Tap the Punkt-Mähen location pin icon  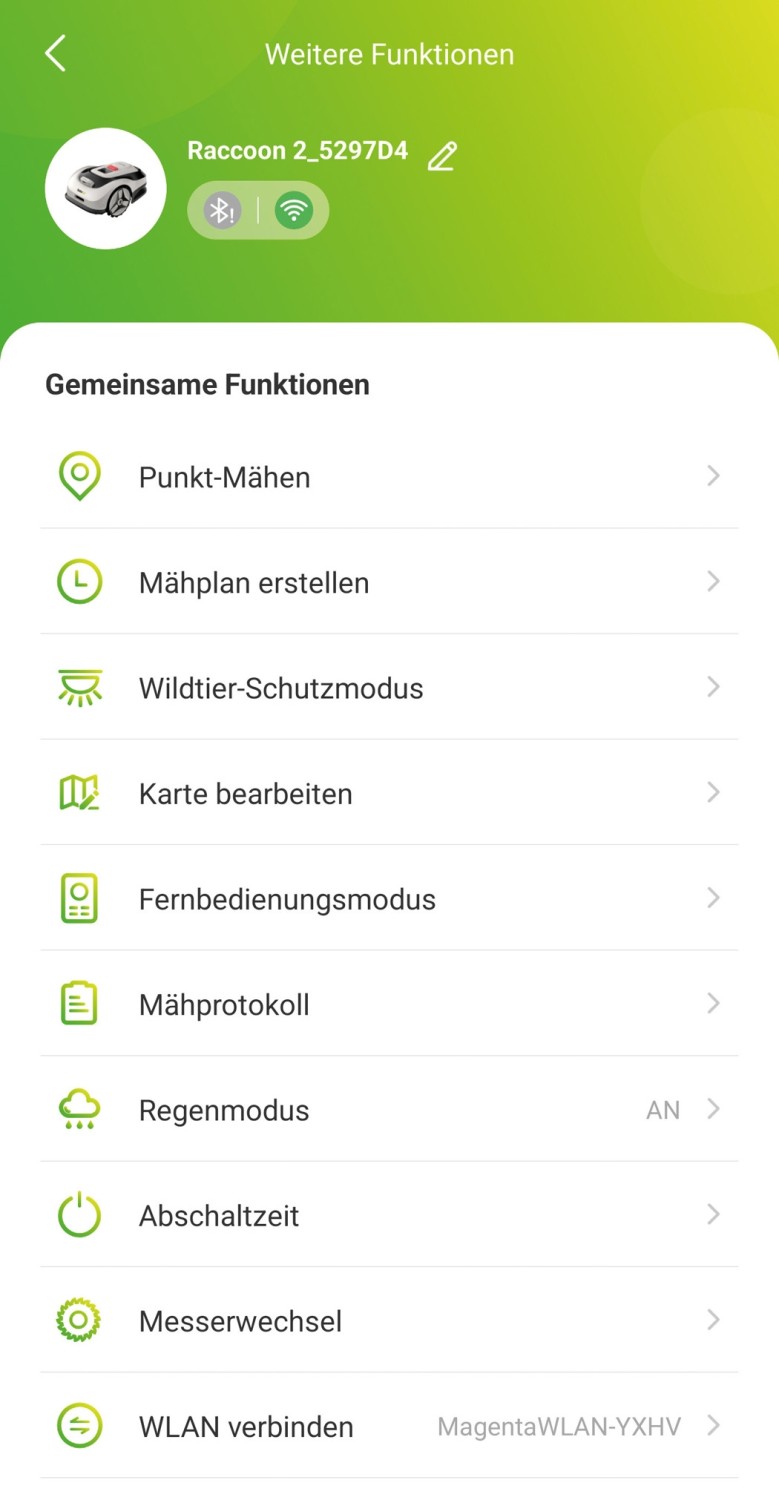pyautogui.click(x=80, y=476)
